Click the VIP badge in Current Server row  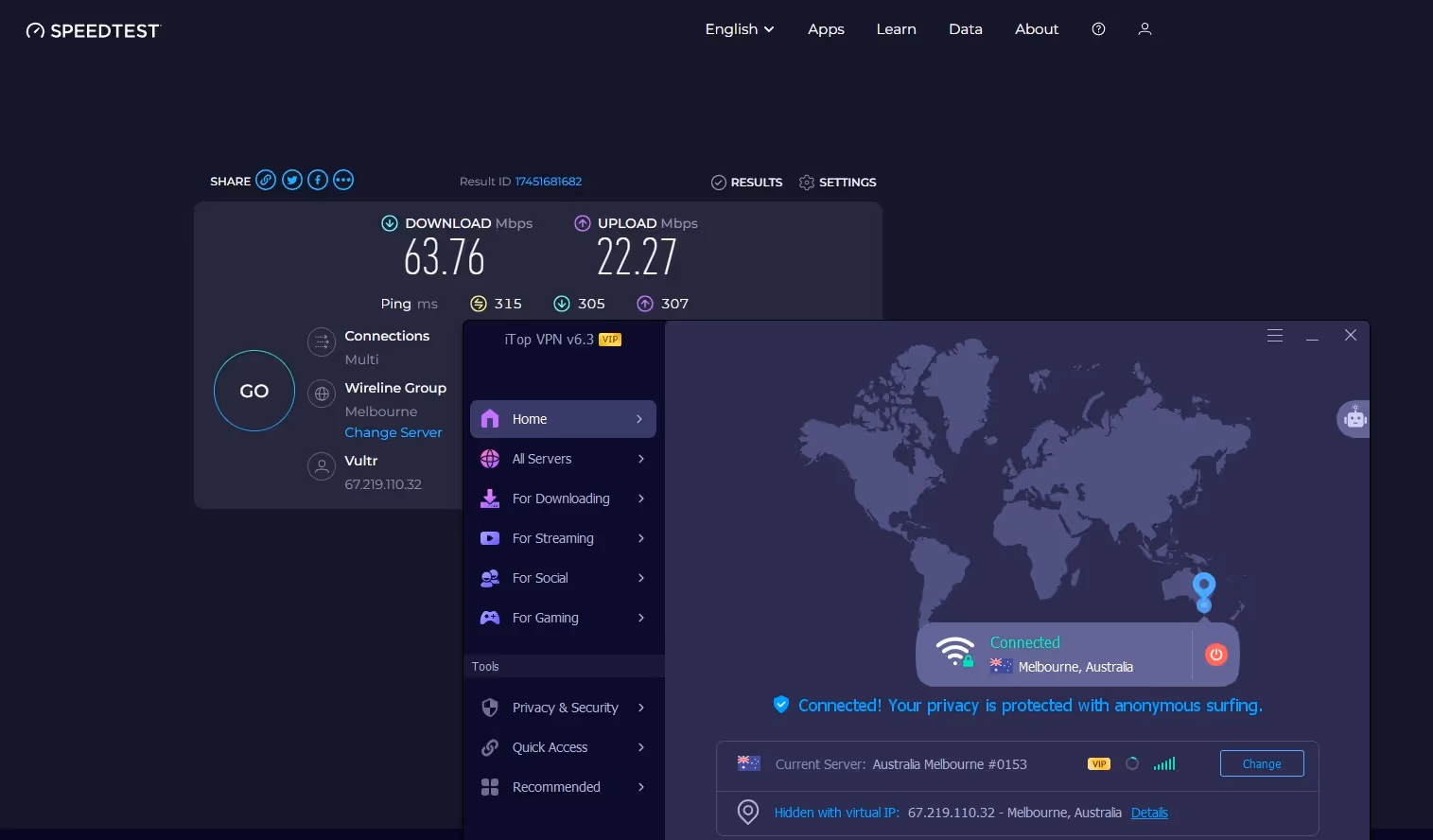click(1099, 764)
